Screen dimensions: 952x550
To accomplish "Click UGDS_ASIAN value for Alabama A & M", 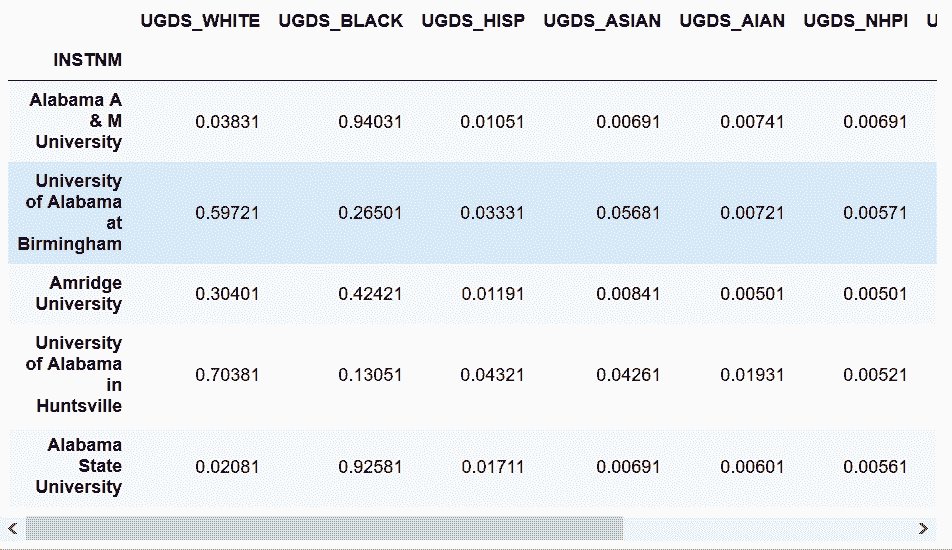I will pos(628,122).
